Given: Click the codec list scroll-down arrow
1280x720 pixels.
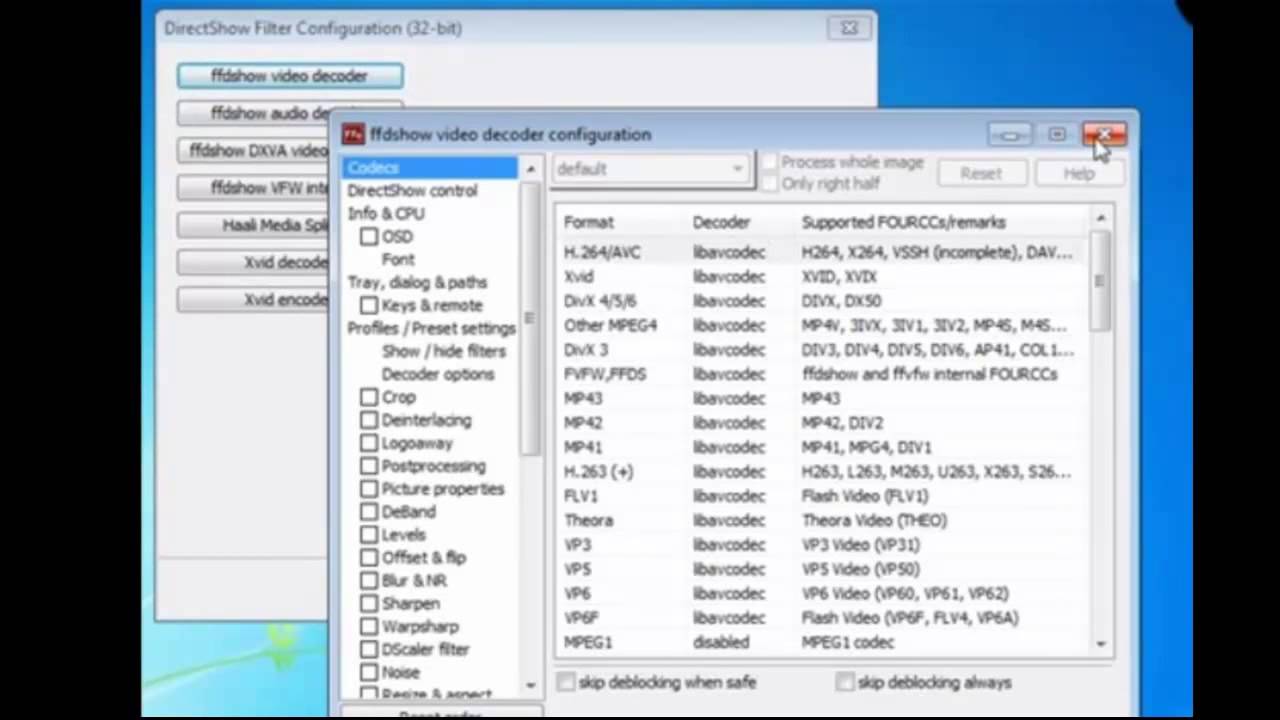Looking at the screenshot, I should (1101, 645).
